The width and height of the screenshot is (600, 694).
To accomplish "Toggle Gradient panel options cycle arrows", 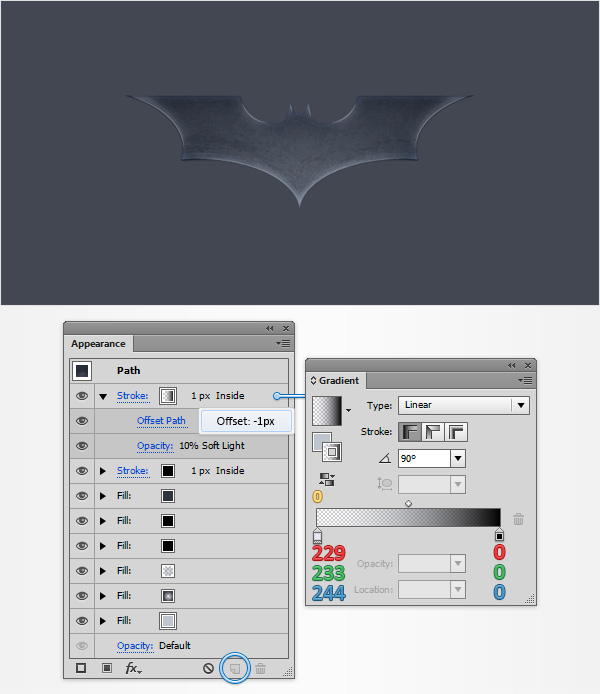I will click(x=313, y=381).
